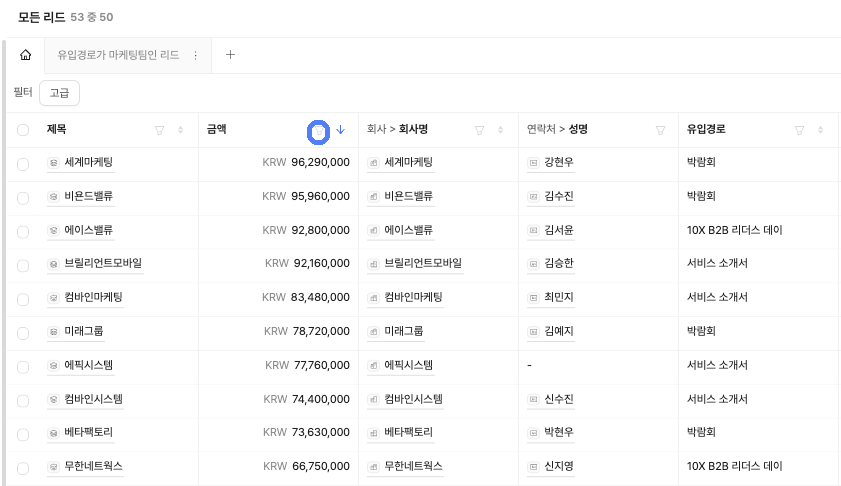Check the 미래그룹 row checkbox
The height and width of the screenshot is (486, 841).
coord(23,333)
